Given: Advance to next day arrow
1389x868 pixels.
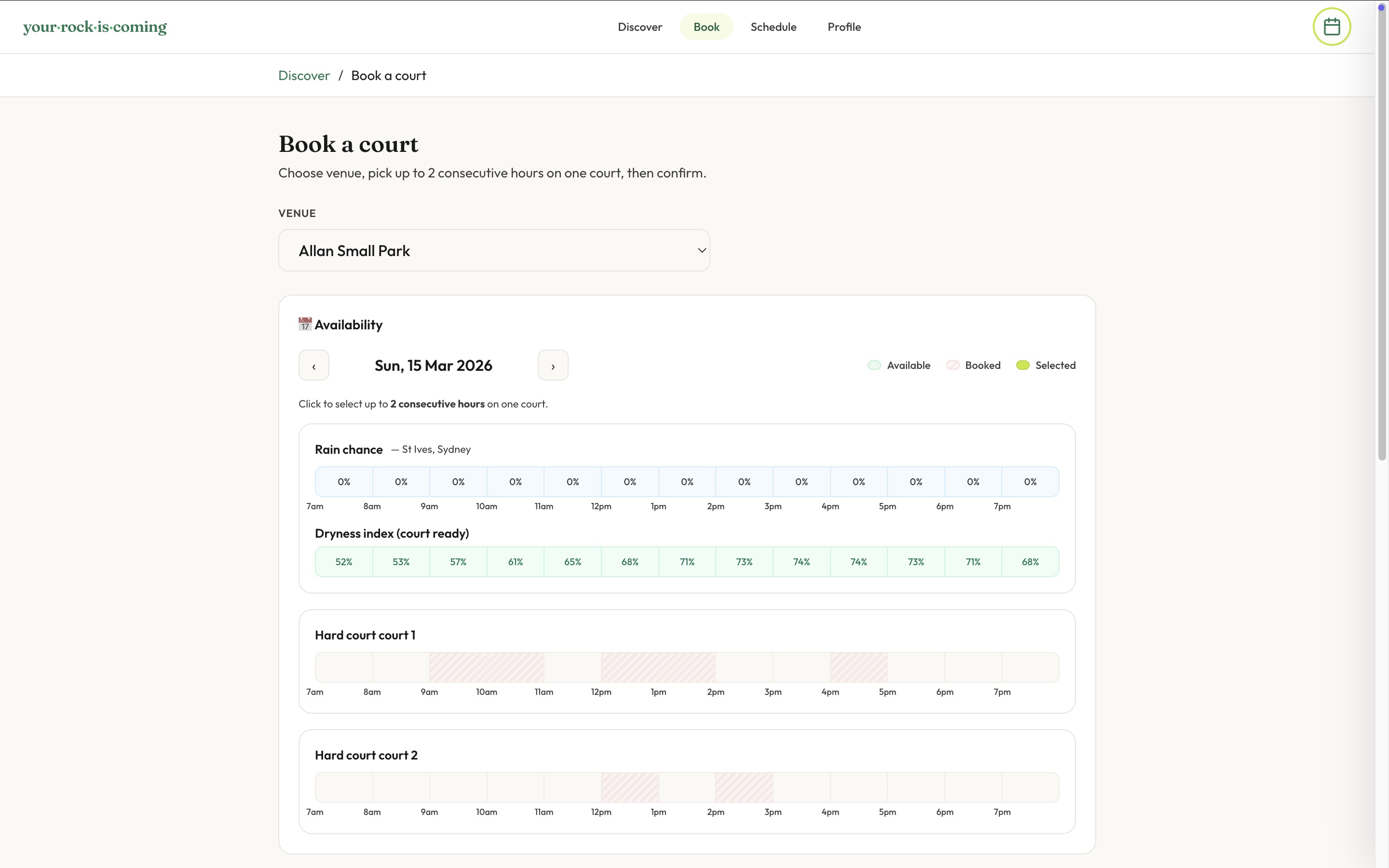Looking at the screenshot, I should [553, 366].
